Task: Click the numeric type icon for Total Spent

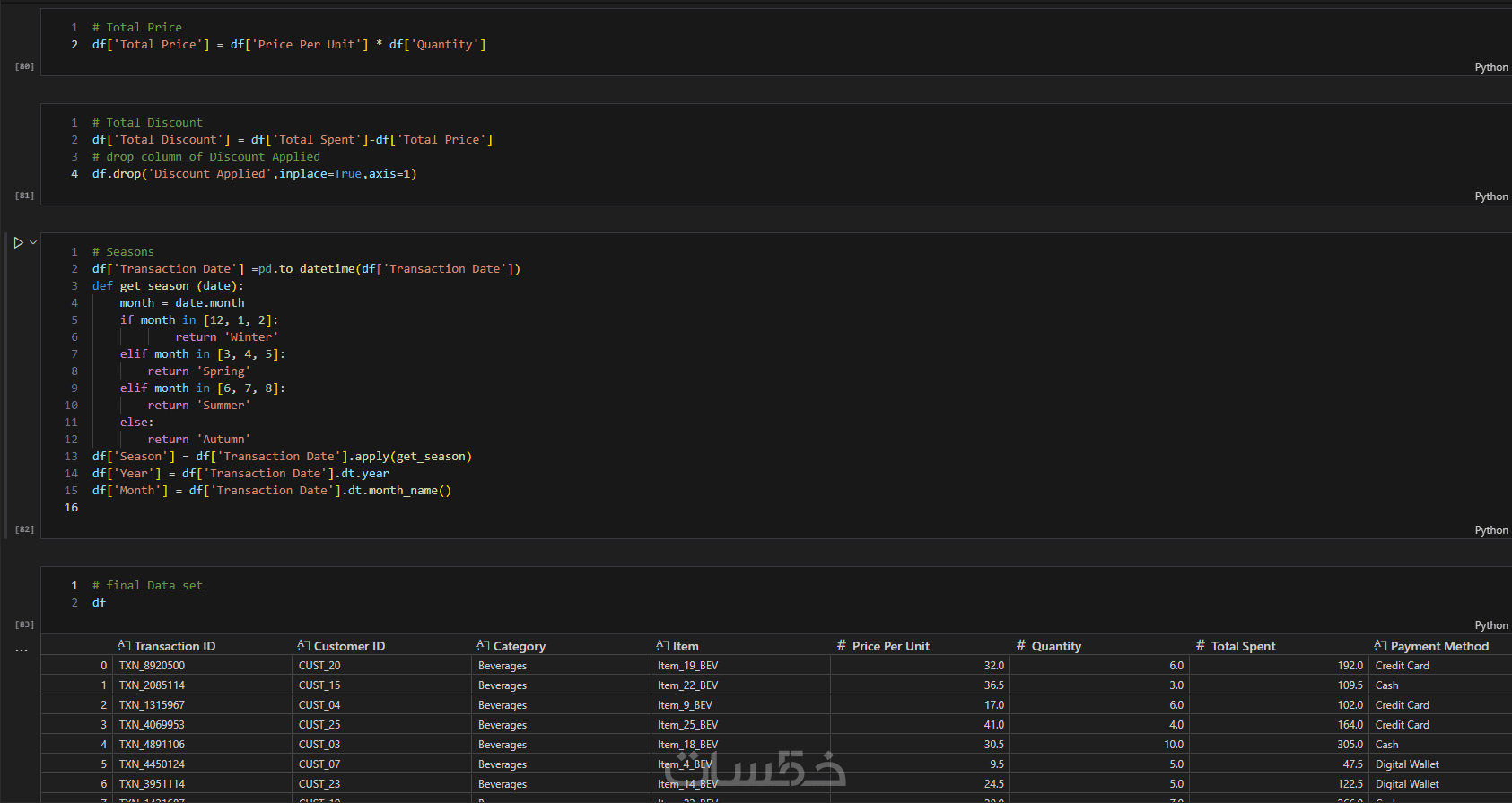Action: pyautogui.click(x=1201, y=645)
